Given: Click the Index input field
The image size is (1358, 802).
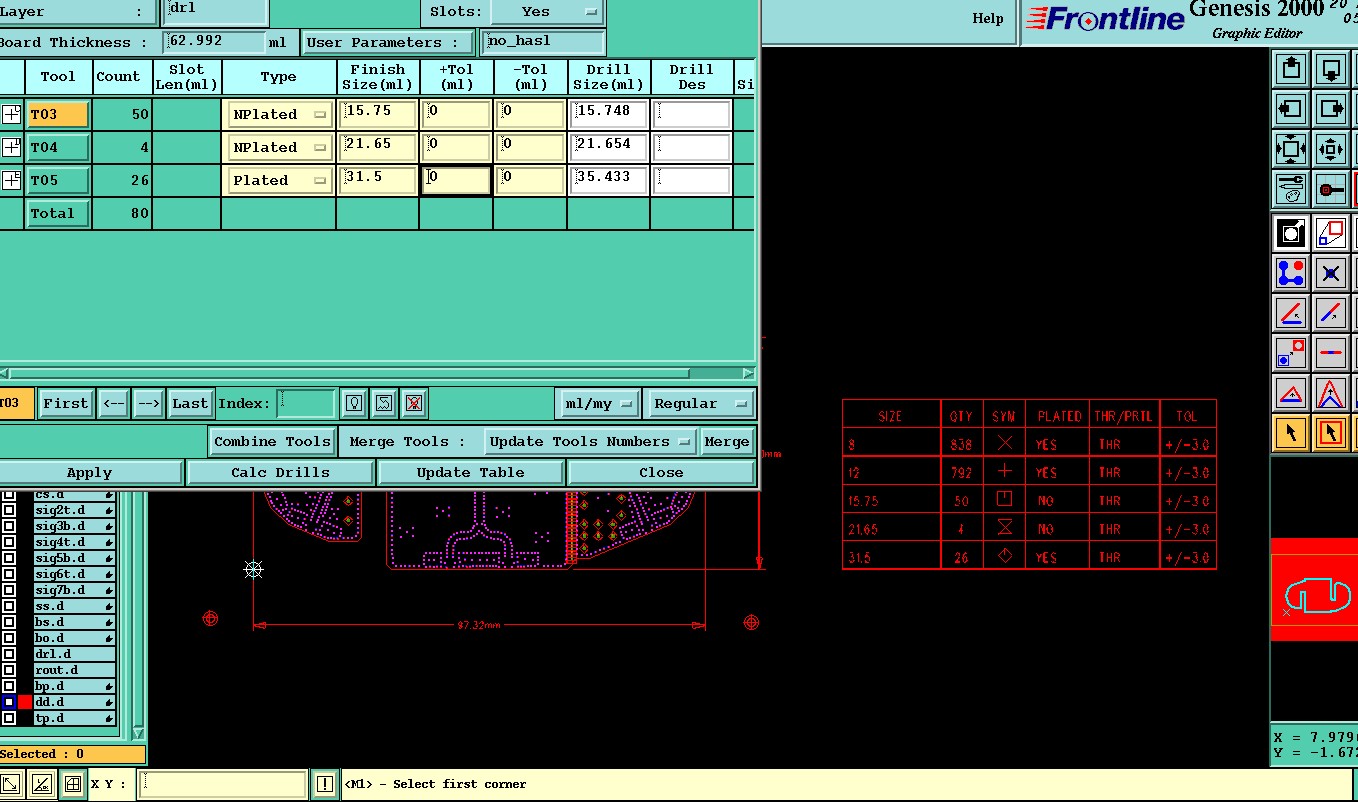Looking at the screenshot, I should pos(306,403).
